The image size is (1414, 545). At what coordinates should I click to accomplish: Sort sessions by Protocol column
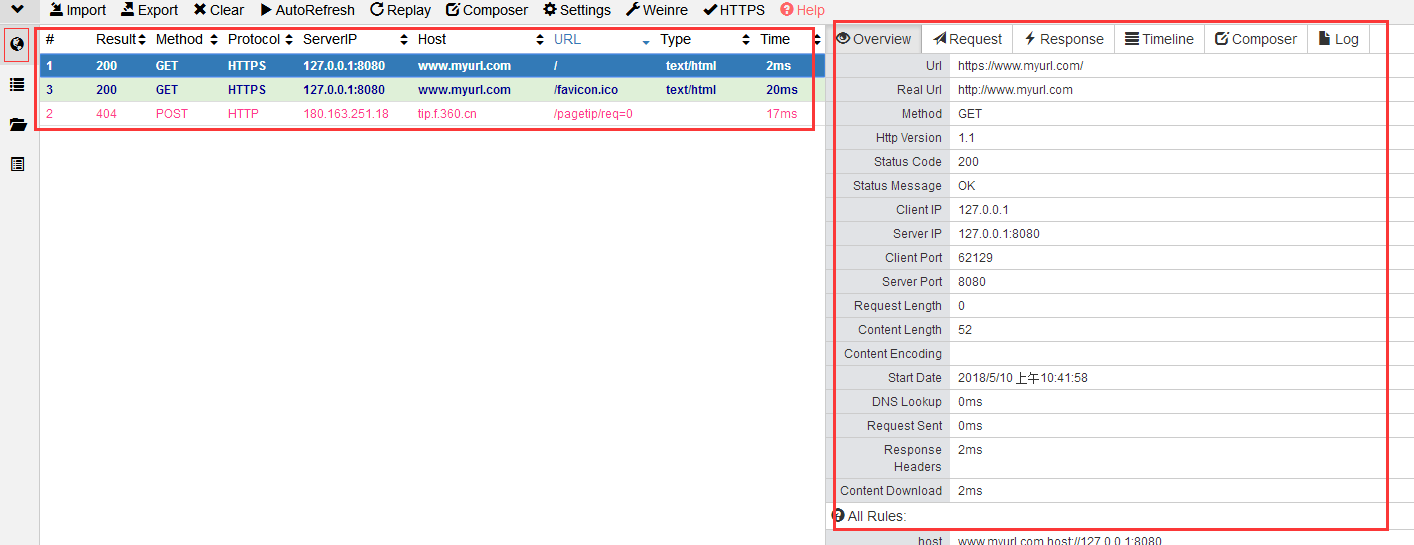point(260,39)
